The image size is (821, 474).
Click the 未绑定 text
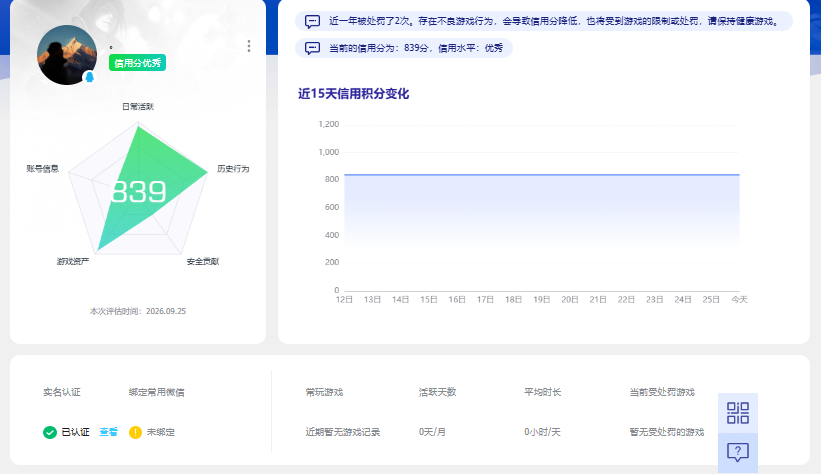click(161, 432)
